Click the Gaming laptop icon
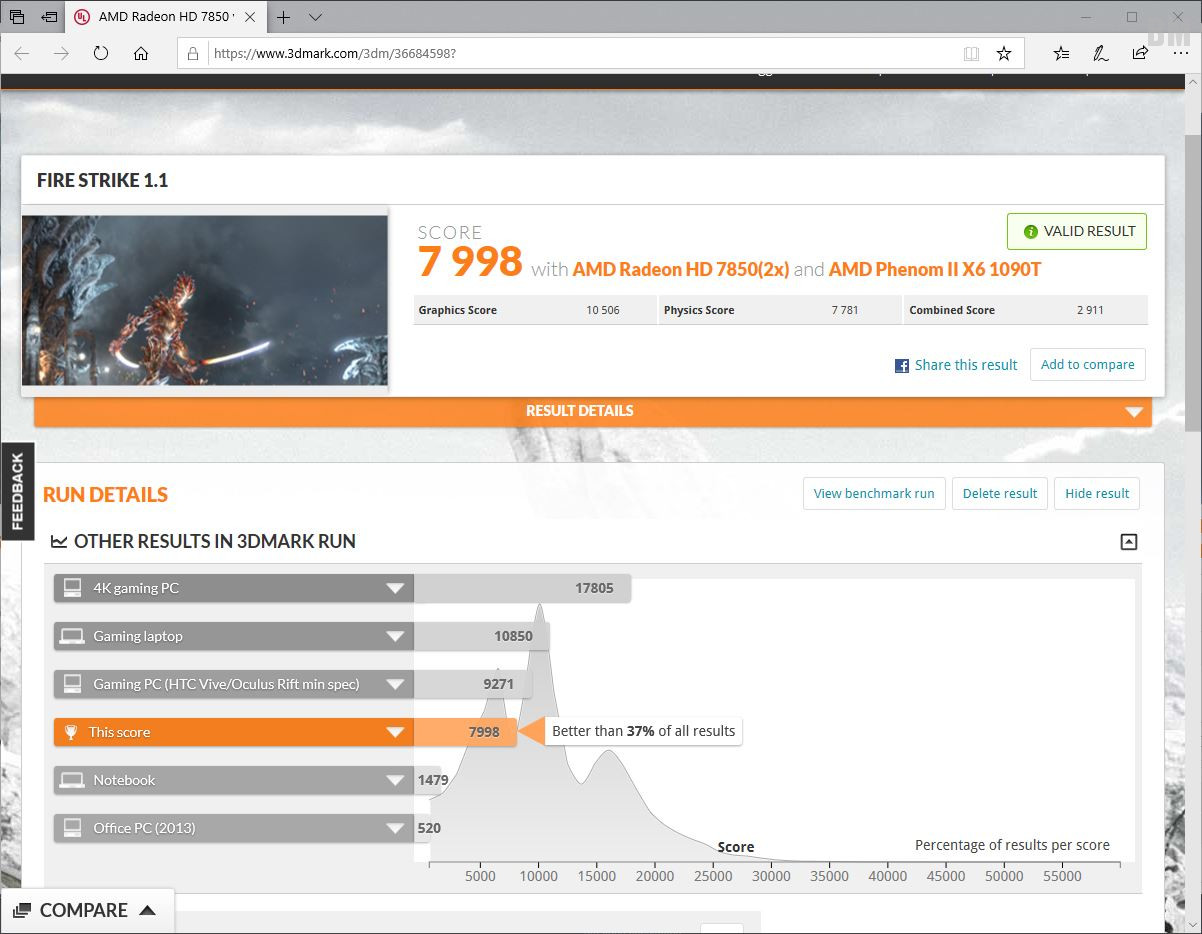 [x=72, y=636]
